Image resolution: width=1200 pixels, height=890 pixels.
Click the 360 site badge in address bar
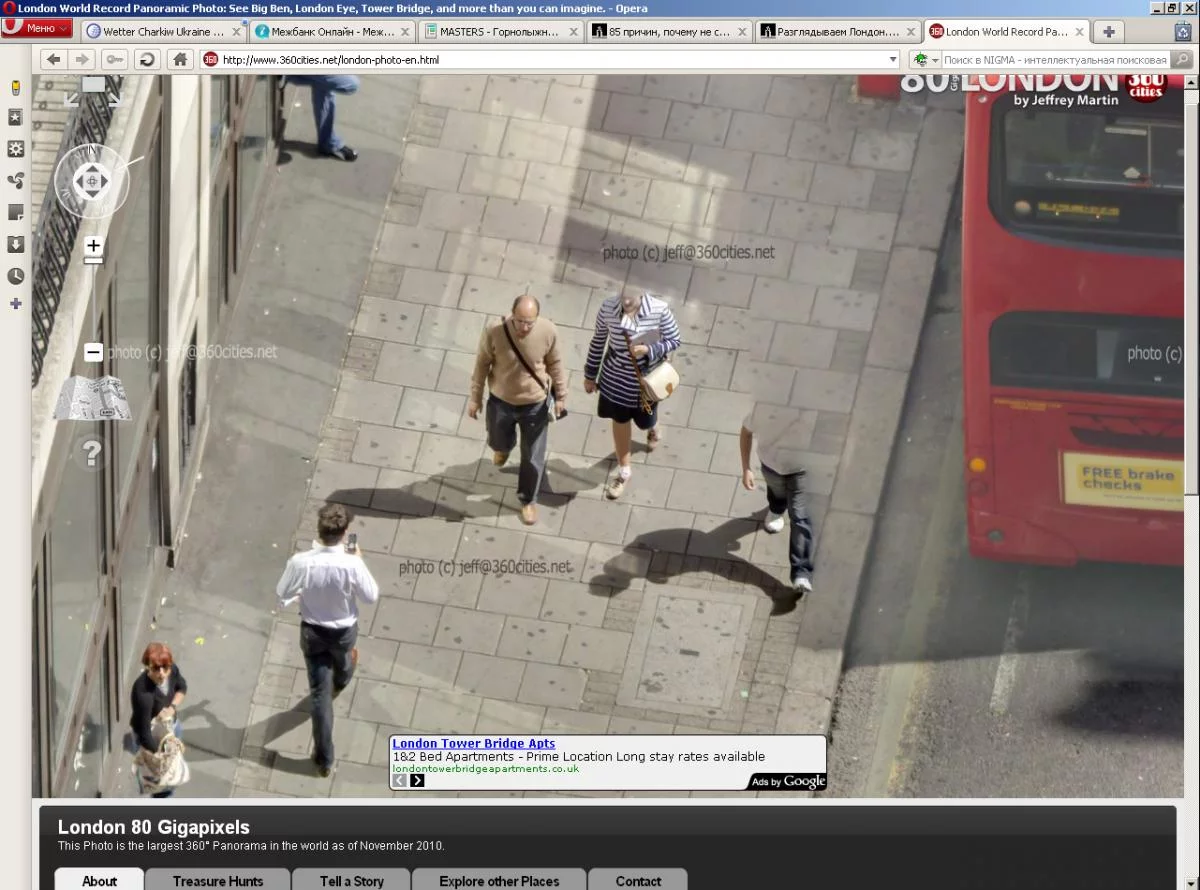211,60
